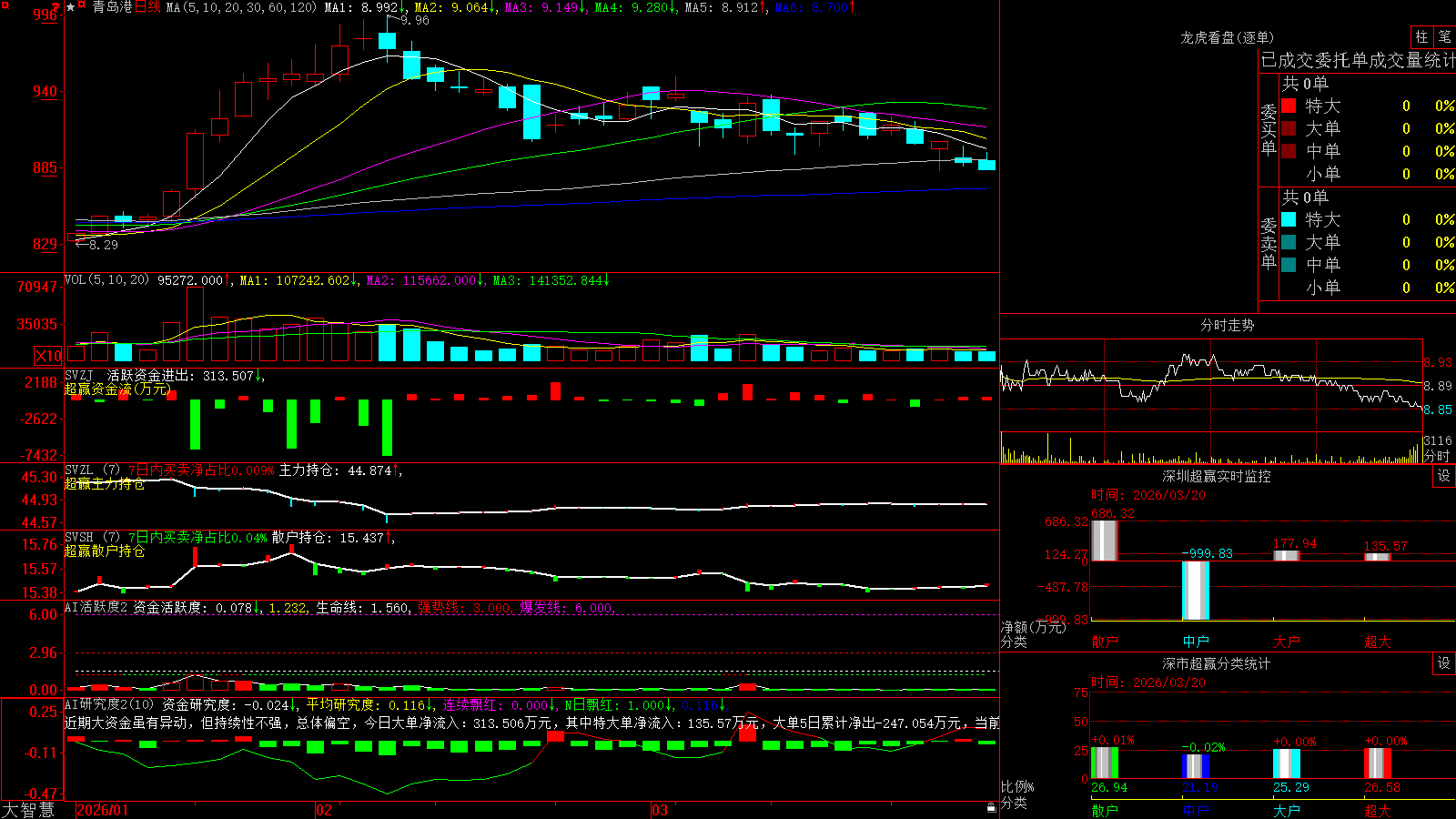Click the dark red 中单 buy-order swatch
This screenshot has width=1456, height=819.
coord(1289,151)
